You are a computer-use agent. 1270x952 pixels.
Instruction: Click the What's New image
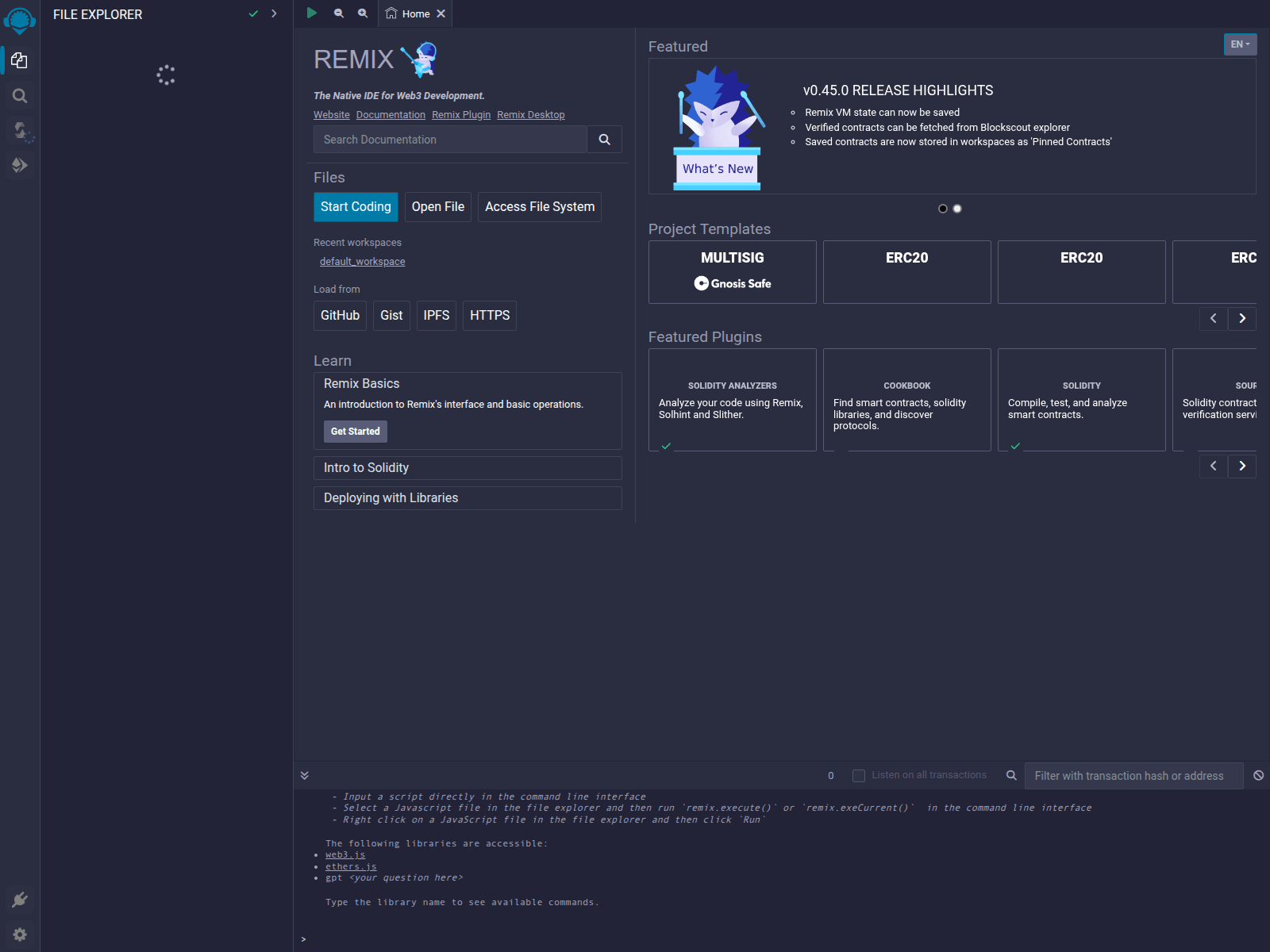[718, 128]
